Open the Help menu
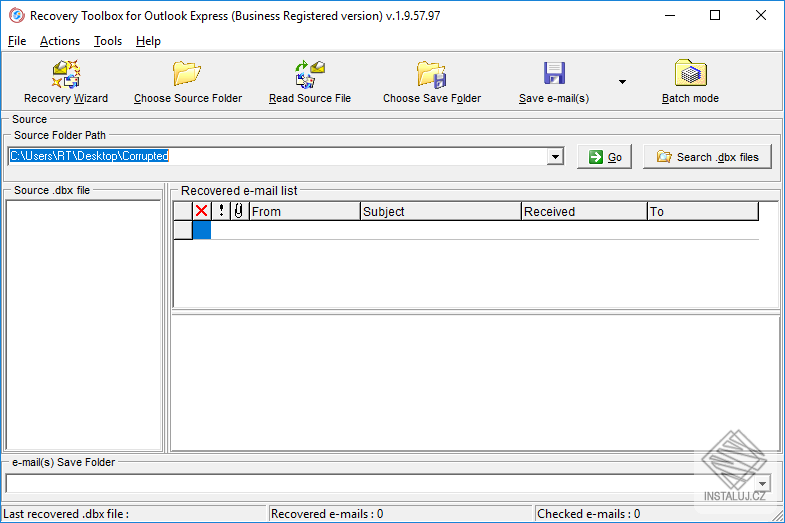Image resolution: width=785 pixels, height=523 pixels. click(x=148, y=41)
